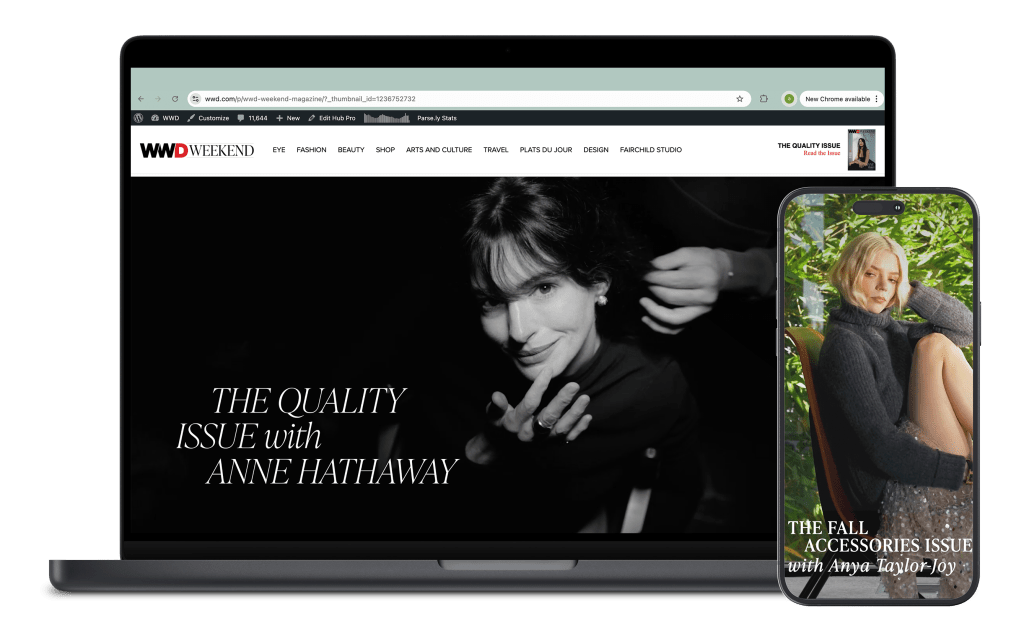Open the Quality Issue cover thumbnail

861,150
